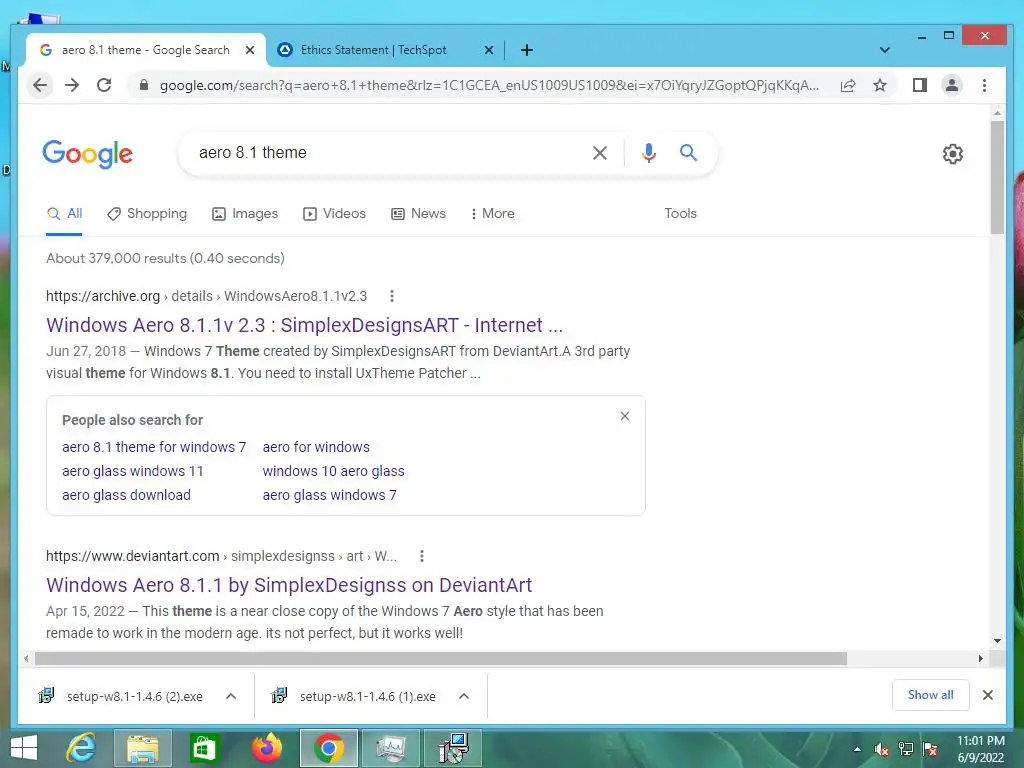Open the installer setup icon on taskbar
This screenshot has width=1024, height=768.
tap(453, 748)
